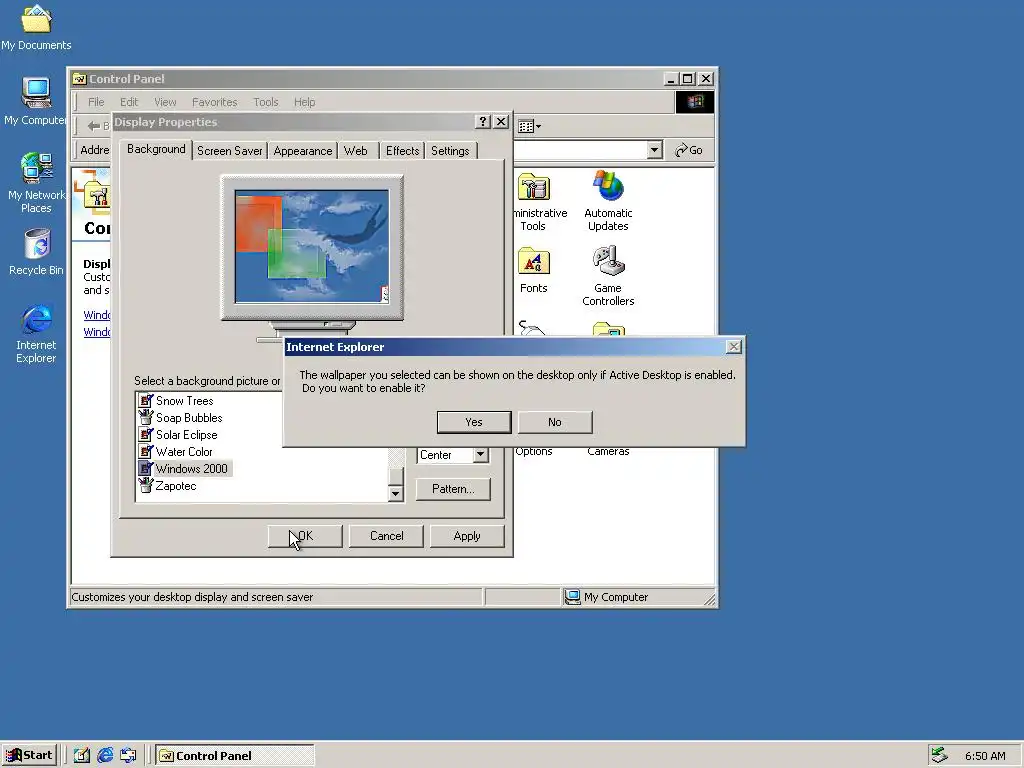
Task: Open the View menu
Action: pyautogui.click(x=165, y=102)
